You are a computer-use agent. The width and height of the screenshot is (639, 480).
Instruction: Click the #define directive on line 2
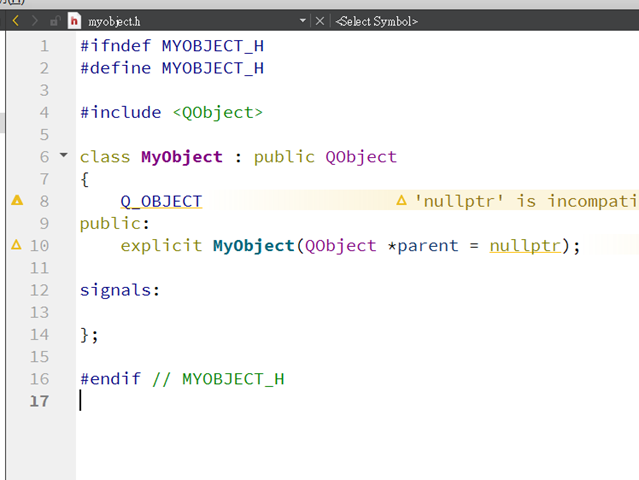tap(115, 68)
